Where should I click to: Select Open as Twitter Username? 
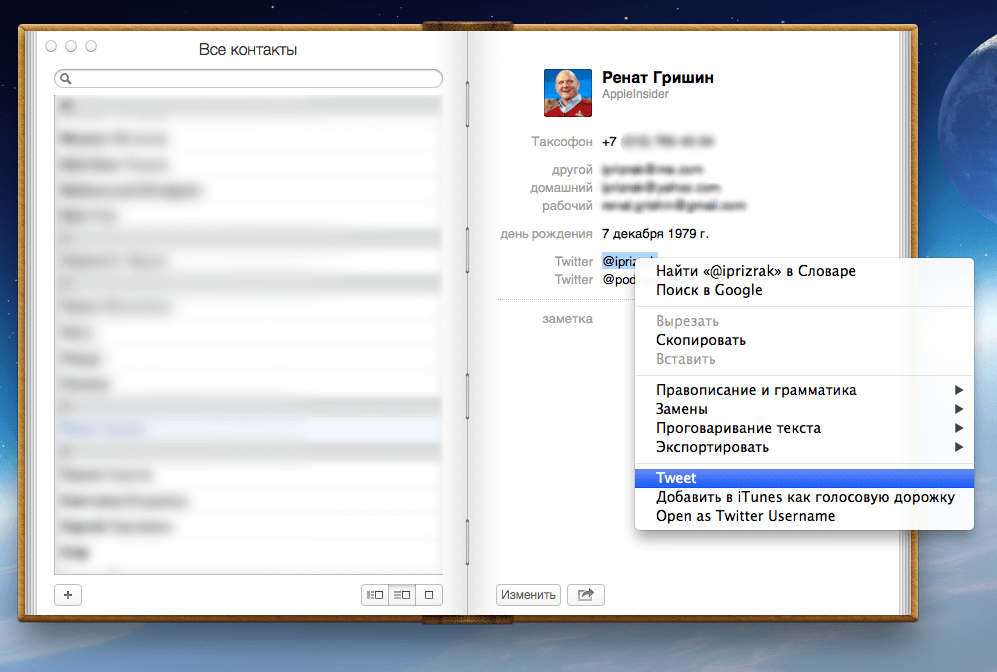click(x=804, y=516)
